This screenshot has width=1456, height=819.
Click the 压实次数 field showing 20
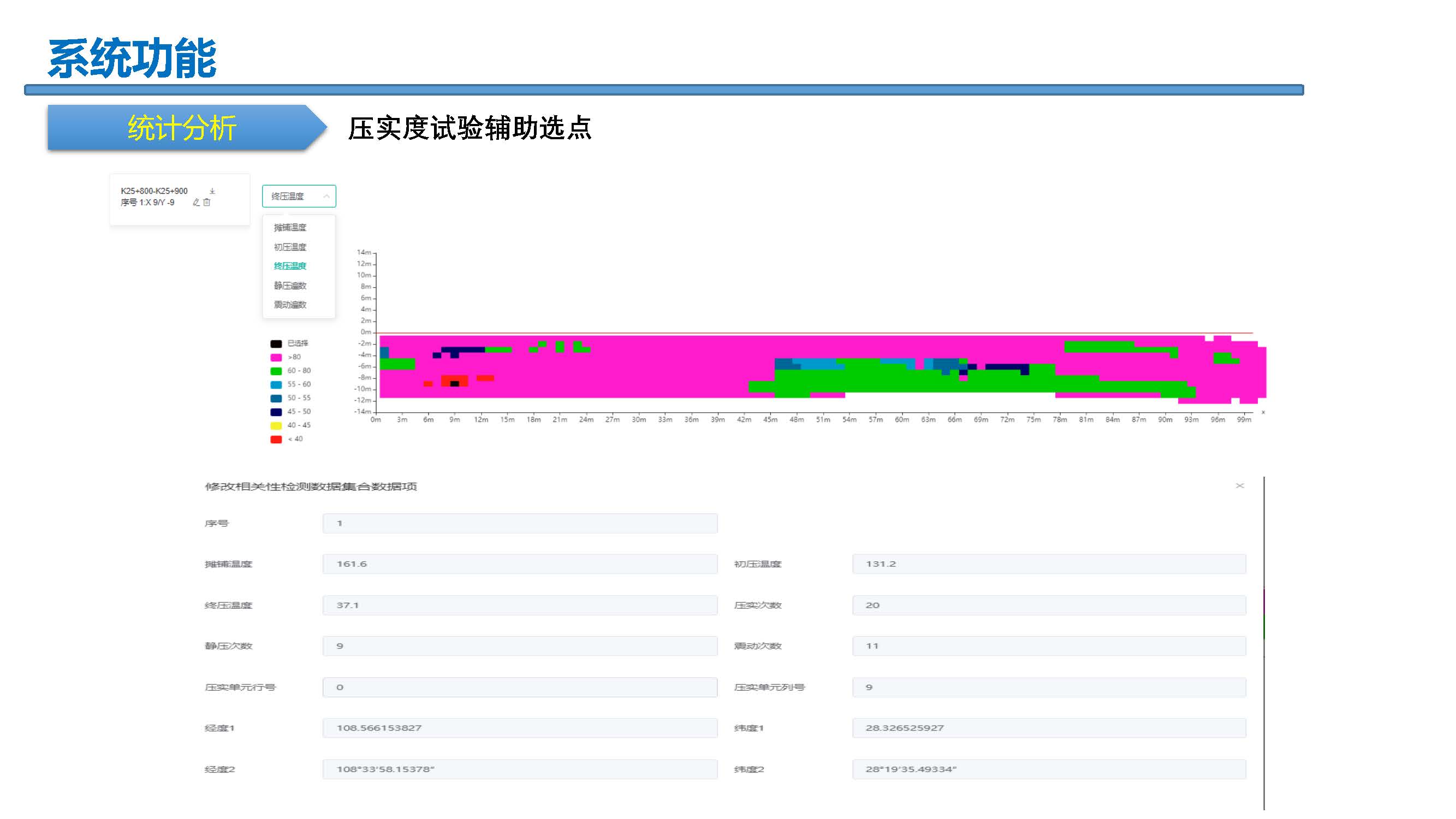click(x=1049, y=606)
